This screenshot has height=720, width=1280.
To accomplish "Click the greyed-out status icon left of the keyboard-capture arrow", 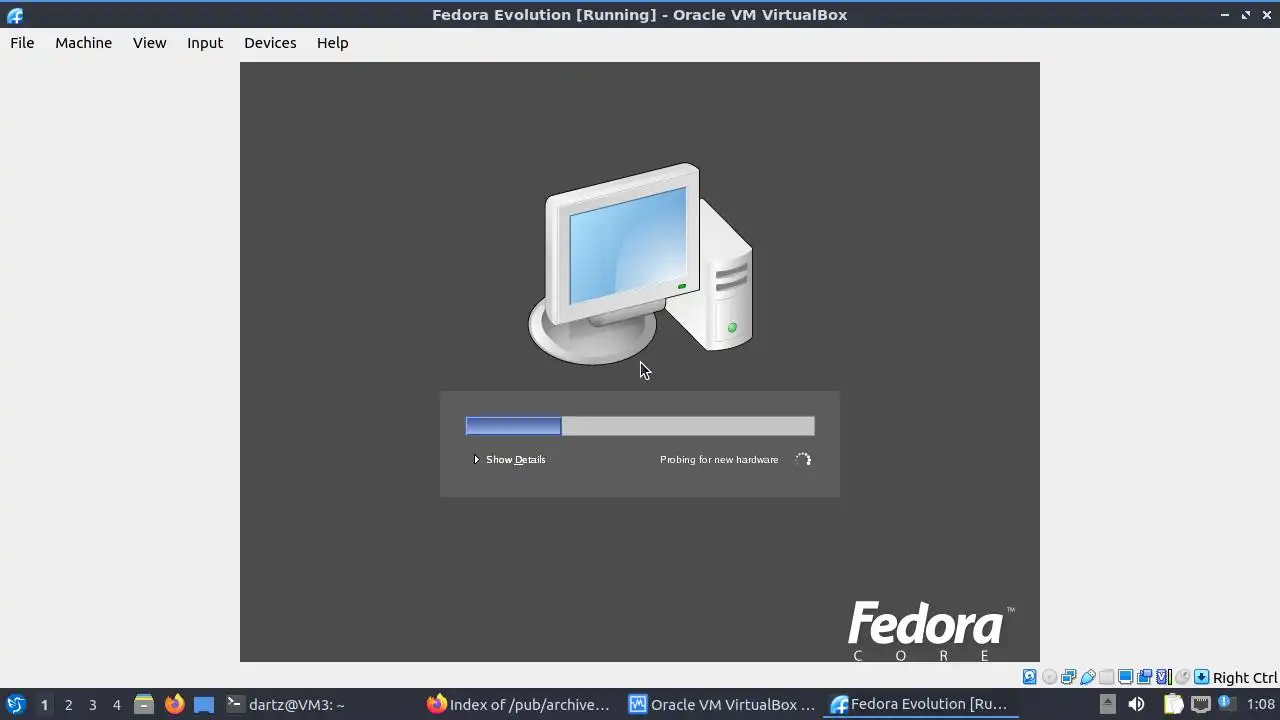I will coord(1182,677).
